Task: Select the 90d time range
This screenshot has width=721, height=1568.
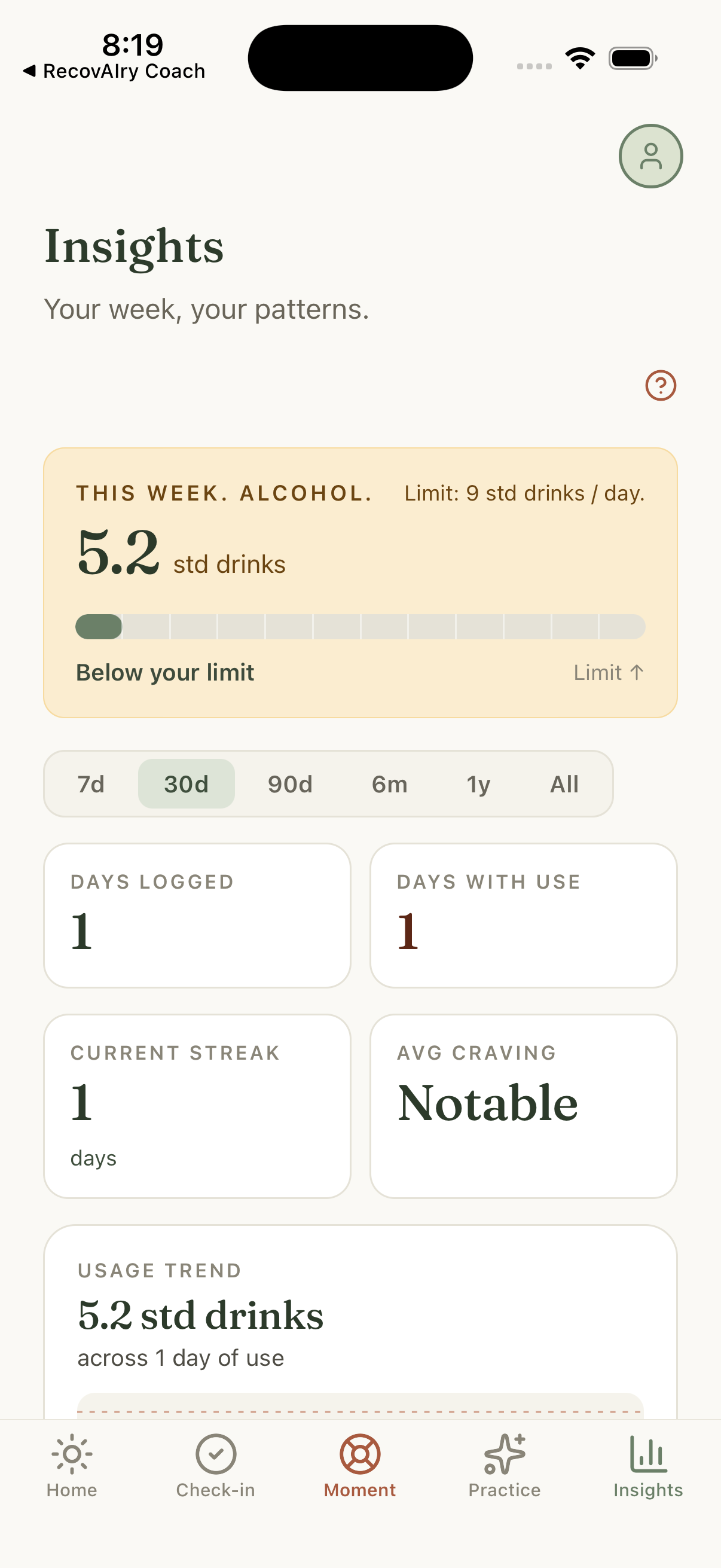Action: [x=290, y=784]
